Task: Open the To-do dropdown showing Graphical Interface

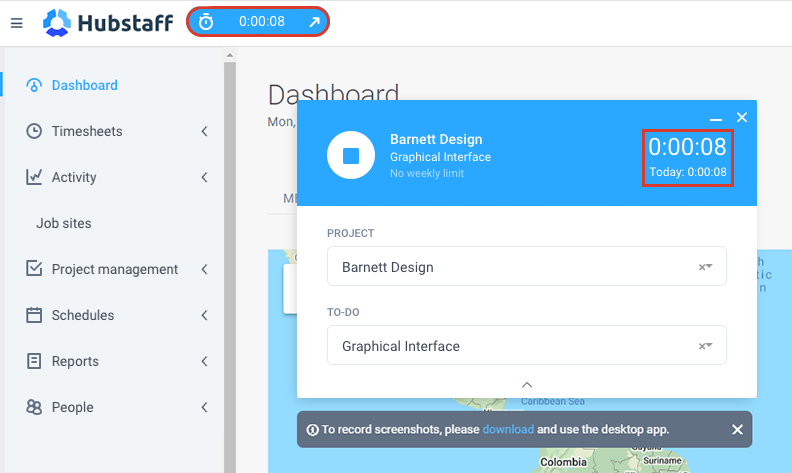Action: coord(527,345)
